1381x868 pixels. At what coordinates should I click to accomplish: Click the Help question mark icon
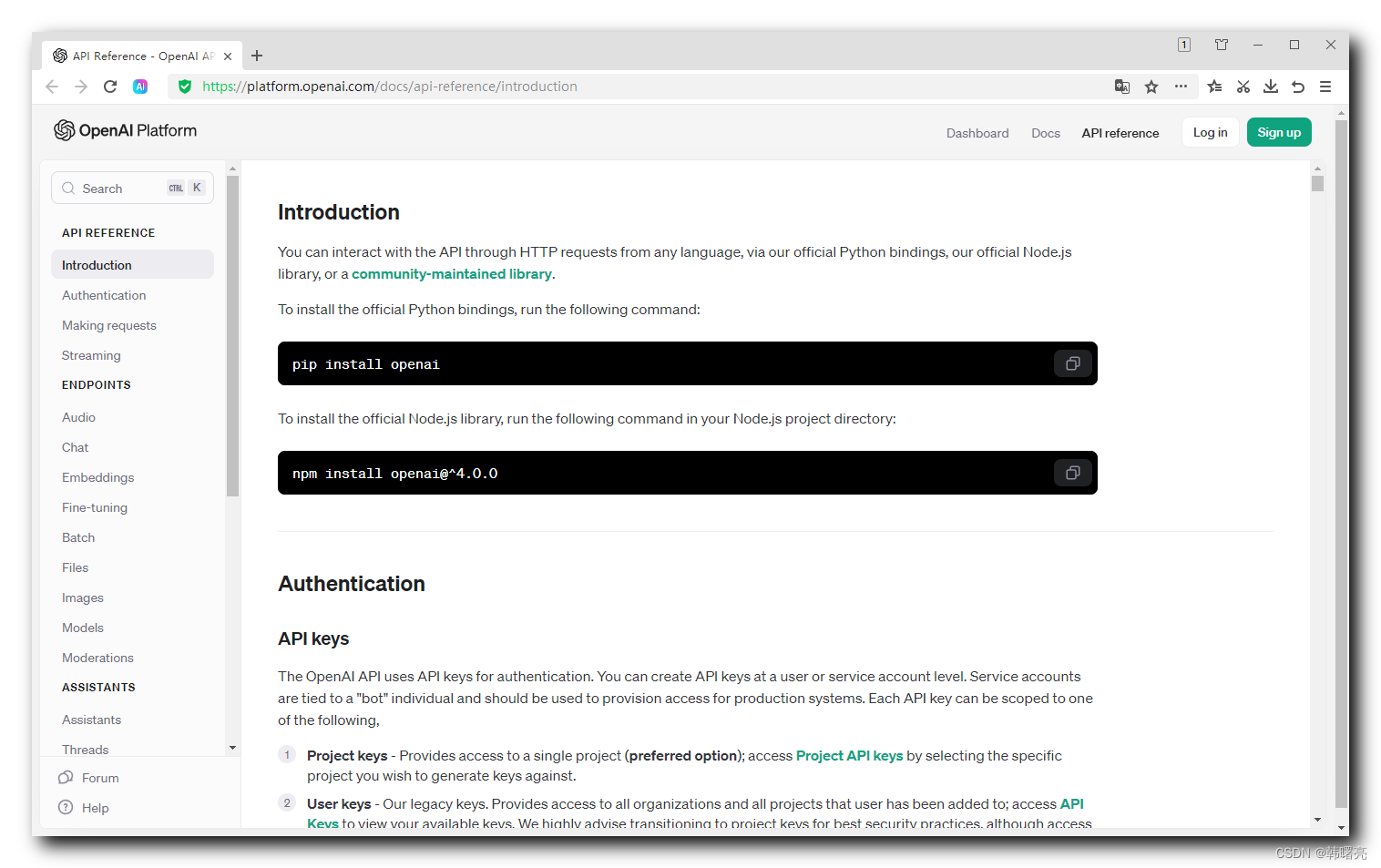[66, 808]
